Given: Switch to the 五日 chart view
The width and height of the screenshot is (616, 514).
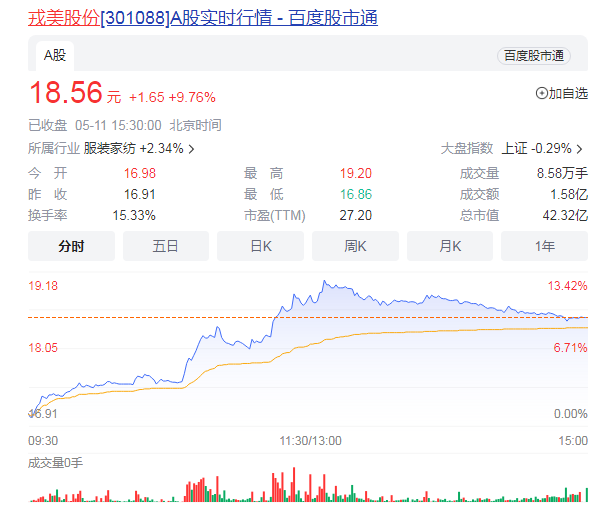Looking at the screenshot, I should point(166,246).
